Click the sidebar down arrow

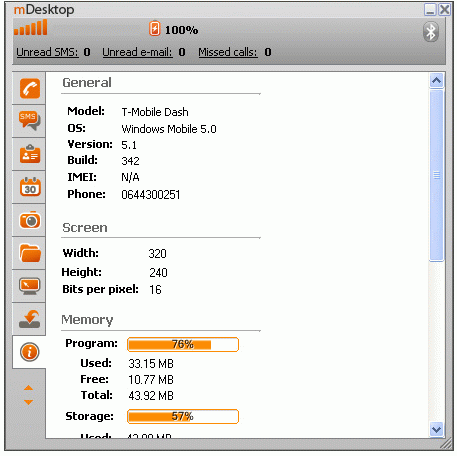29,402
